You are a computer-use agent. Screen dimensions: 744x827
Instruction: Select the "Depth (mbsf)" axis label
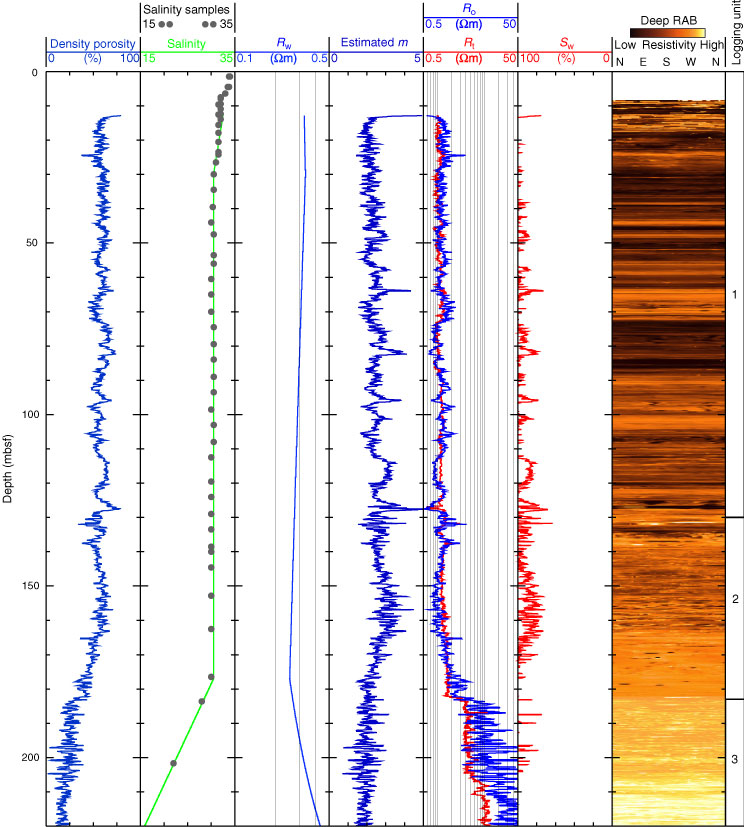click(x=8, y=450)
